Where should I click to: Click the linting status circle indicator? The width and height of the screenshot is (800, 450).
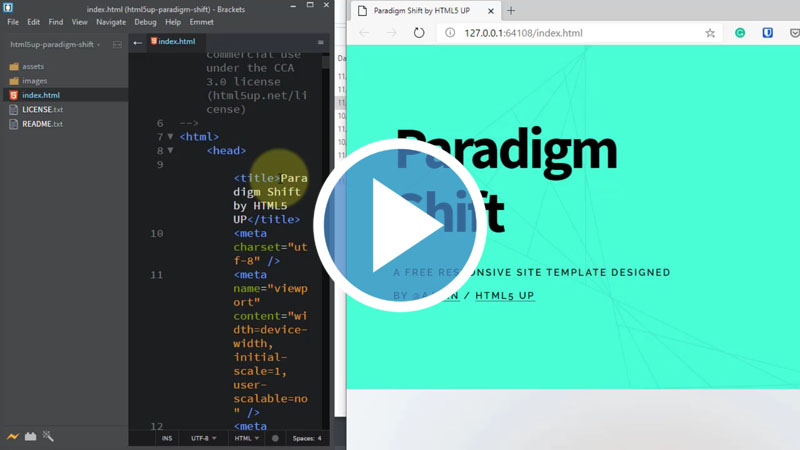click(275, 438)
